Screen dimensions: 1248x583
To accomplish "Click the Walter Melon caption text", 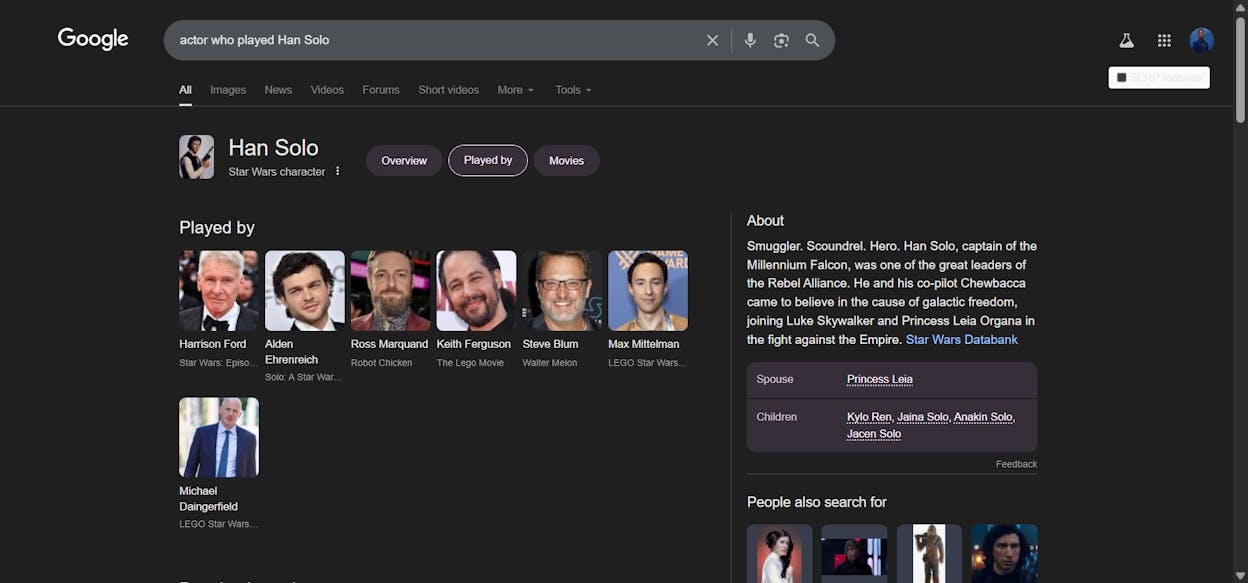I will point(550,363).
